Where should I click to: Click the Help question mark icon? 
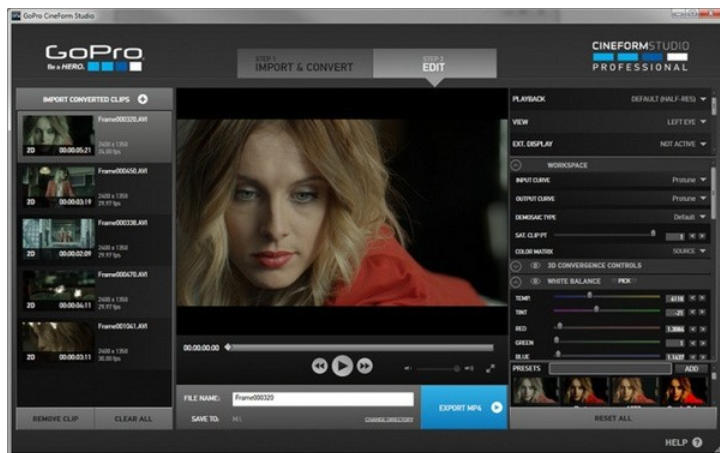click(x=696, y=441)
